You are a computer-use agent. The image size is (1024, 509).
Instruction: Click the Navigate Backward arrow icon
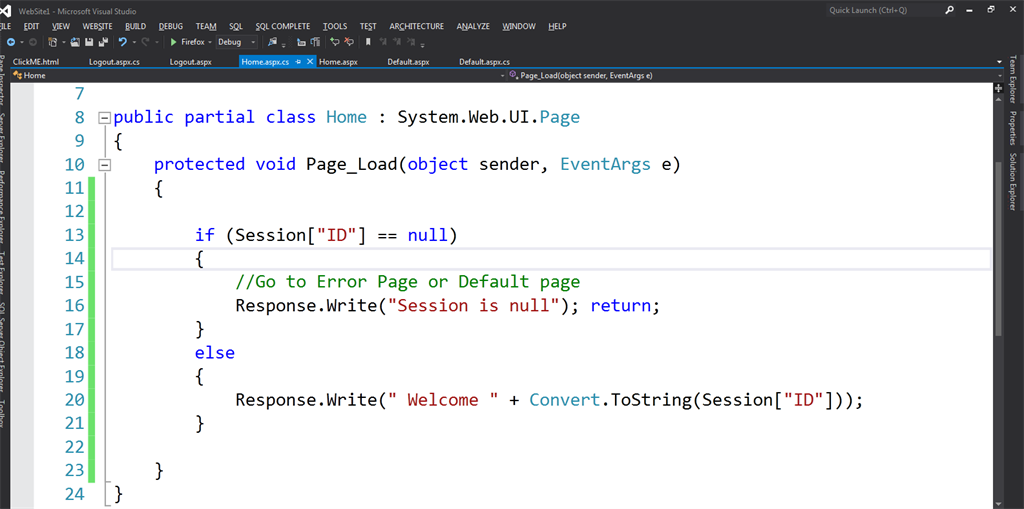(x=10, y=42)
